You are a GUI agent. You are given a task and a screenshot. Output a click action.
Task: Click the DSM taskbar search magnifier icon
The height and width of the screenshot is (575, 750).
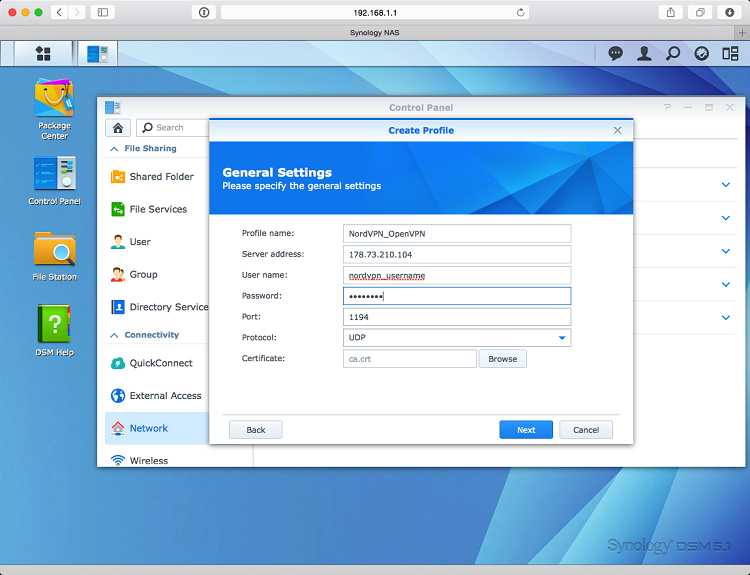coord(673,54)
